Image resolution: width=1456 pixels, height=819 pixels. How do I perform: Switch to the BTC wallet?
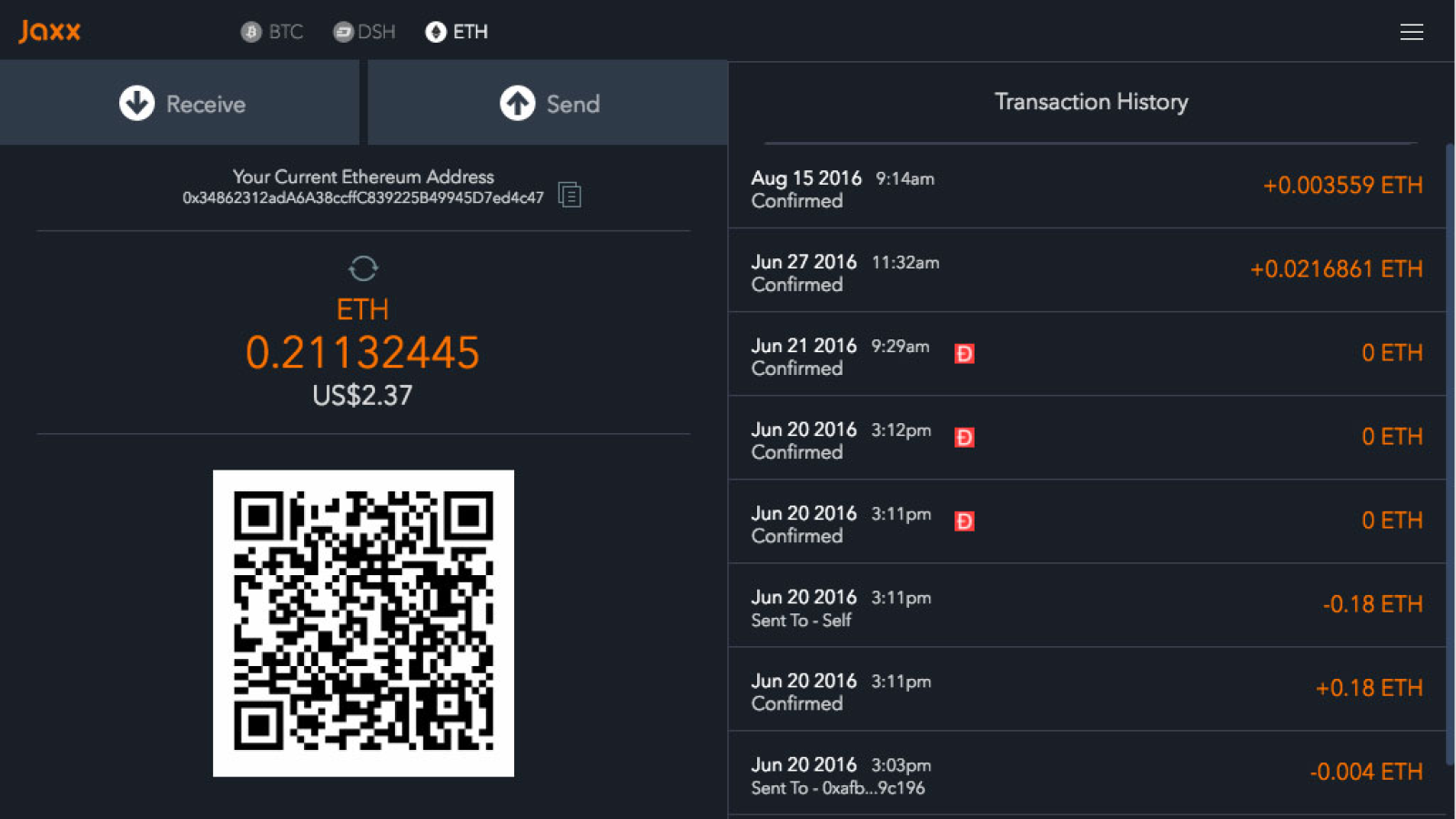(x=271, y=32)
